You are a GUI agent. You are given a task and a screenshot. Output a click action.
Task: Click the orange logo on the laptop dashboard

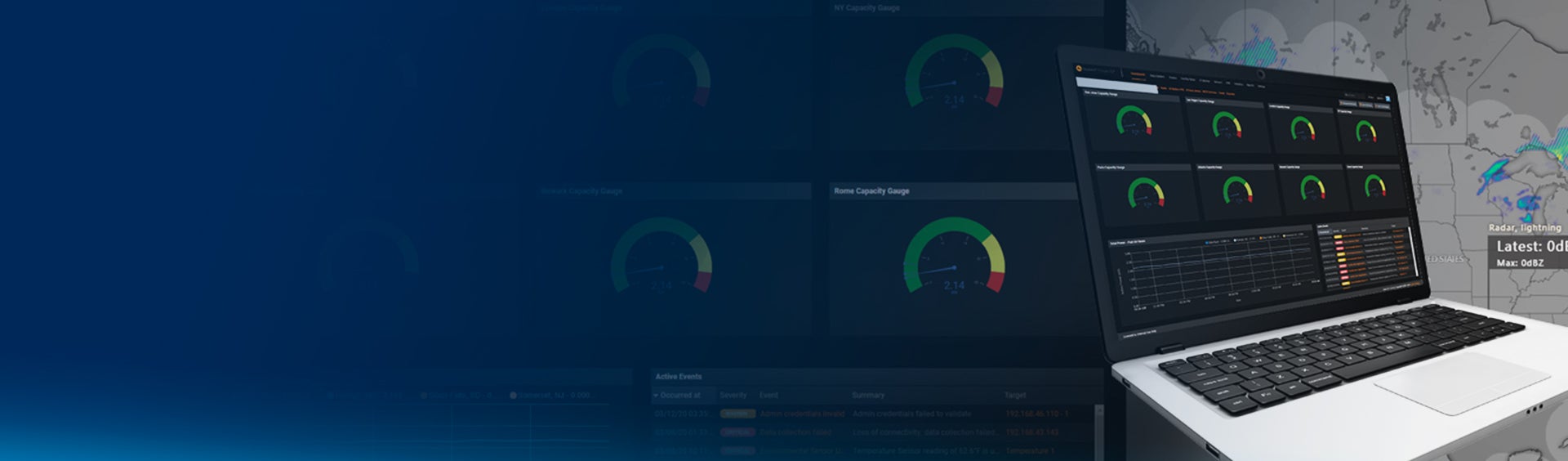tap(1080, 69)
